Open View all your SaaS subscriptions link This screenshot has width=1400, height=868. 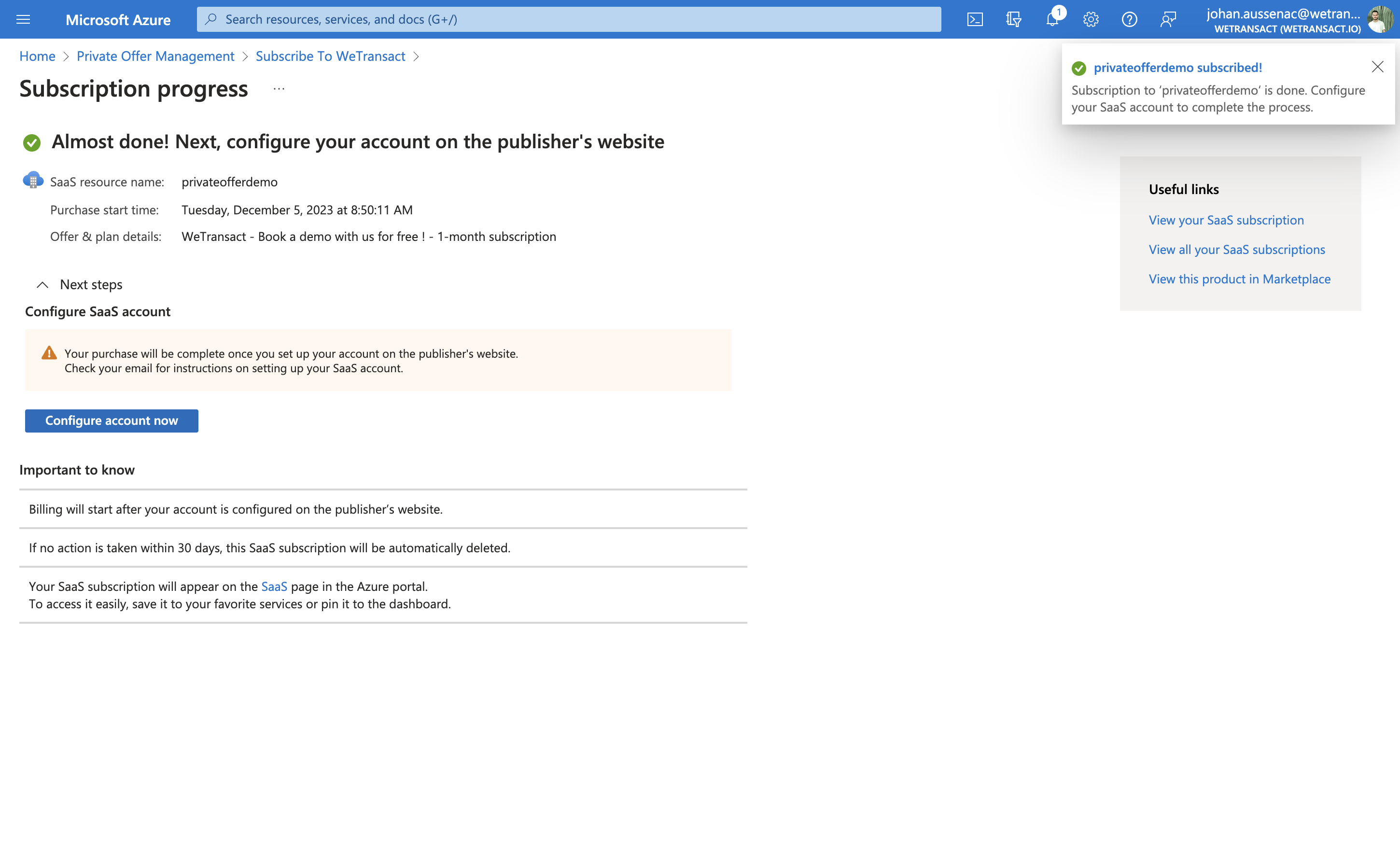(1237, 249)
